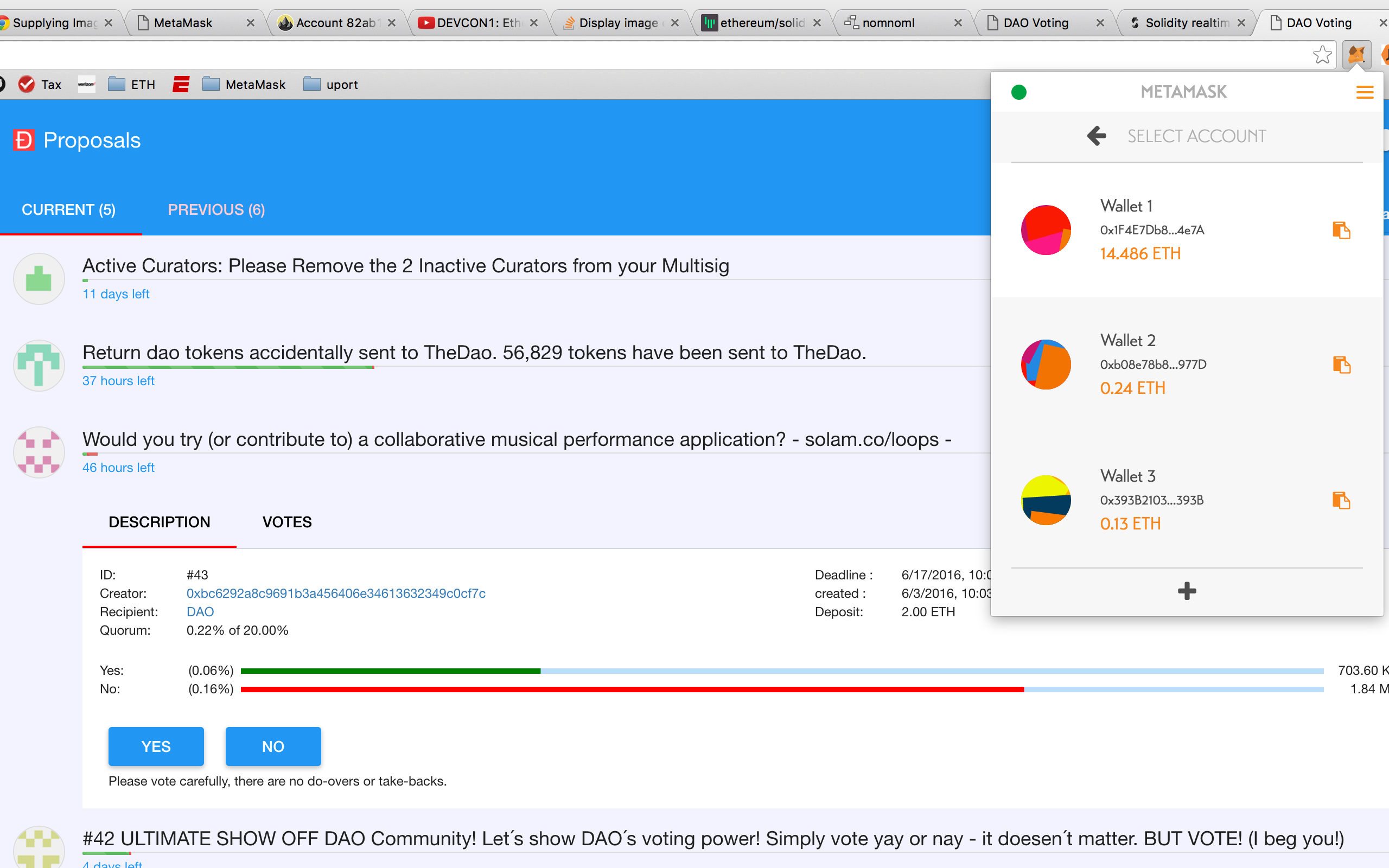This screenshot has width=1389, height=868.
Task: Open the DESCRIPTION tab
Action: 160,522
